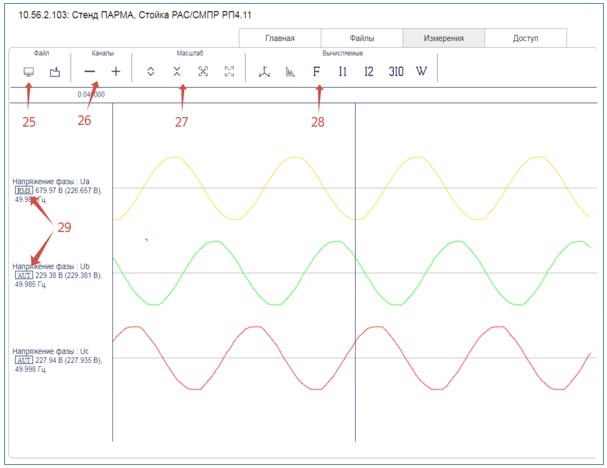Select the 3I0 calculated value
The width and height of the screenshot is (607, 468).
[x=395, y=72]
